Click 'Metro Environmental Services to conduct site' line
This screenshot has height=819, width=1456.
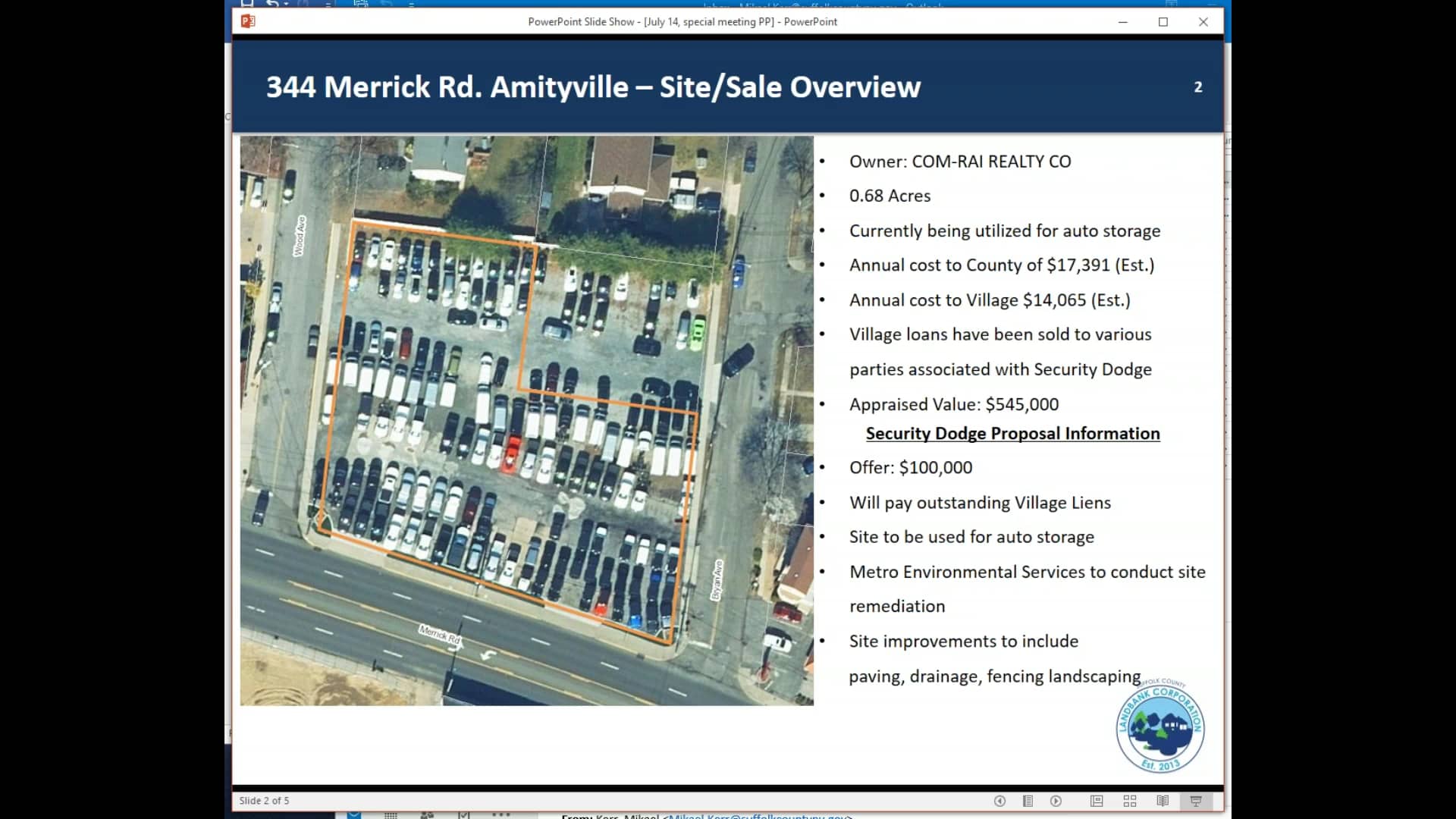tap(1028, 572)
